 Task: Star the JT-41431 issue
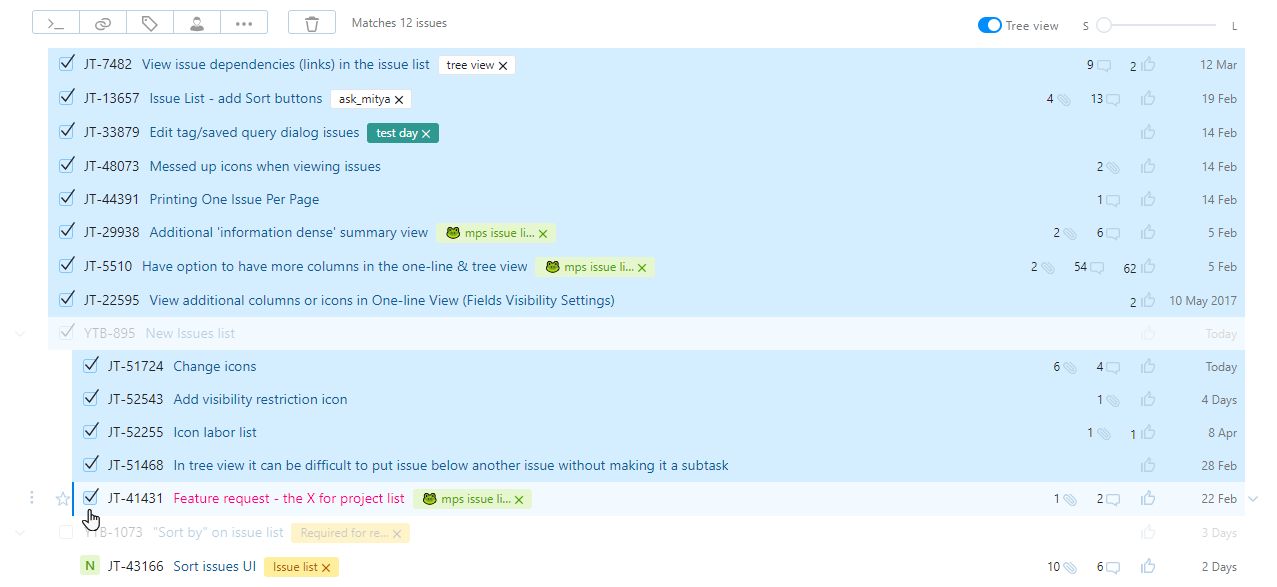(63, 498)
